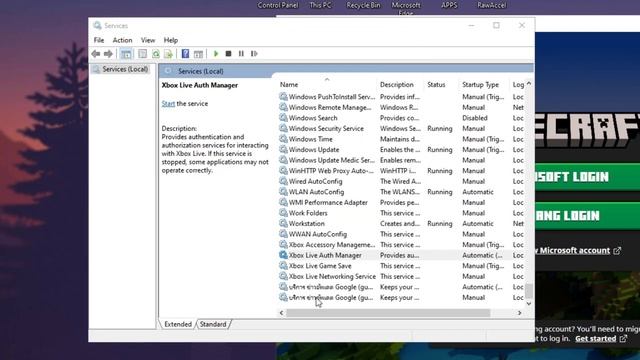The width and height of the screenshot is (640, 360).
Task: Select Windows Update Medic Service icon
Action: click(283, 160)
